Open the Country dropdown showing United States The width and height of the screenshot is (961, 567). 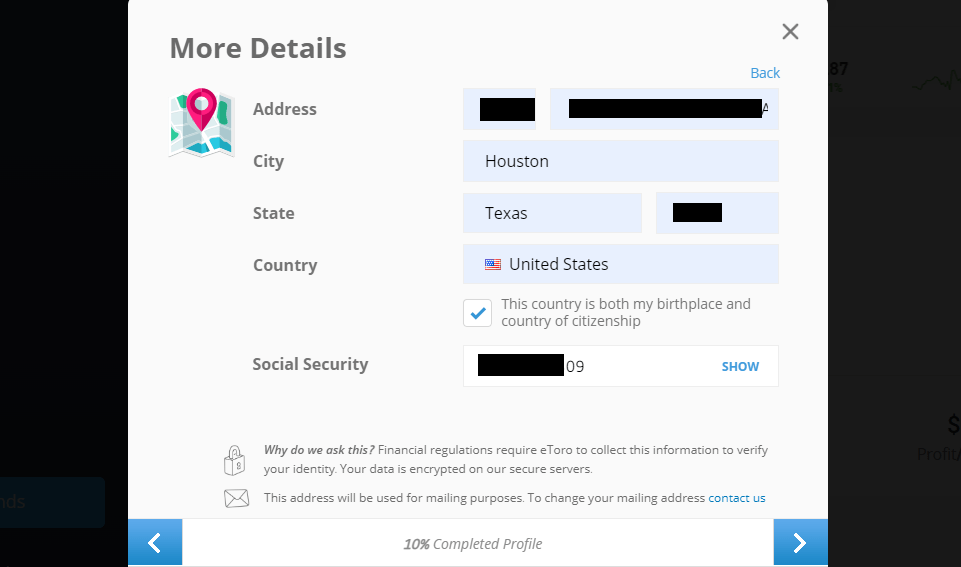tap(620, 265)
